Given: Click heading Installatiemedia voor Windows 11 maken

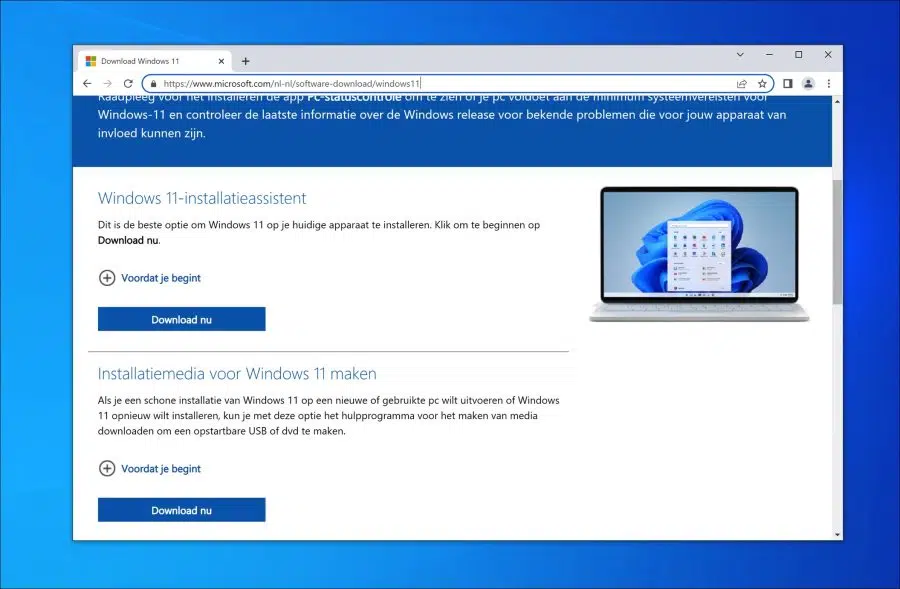Looking at the screenshot, I should [237, 374].
